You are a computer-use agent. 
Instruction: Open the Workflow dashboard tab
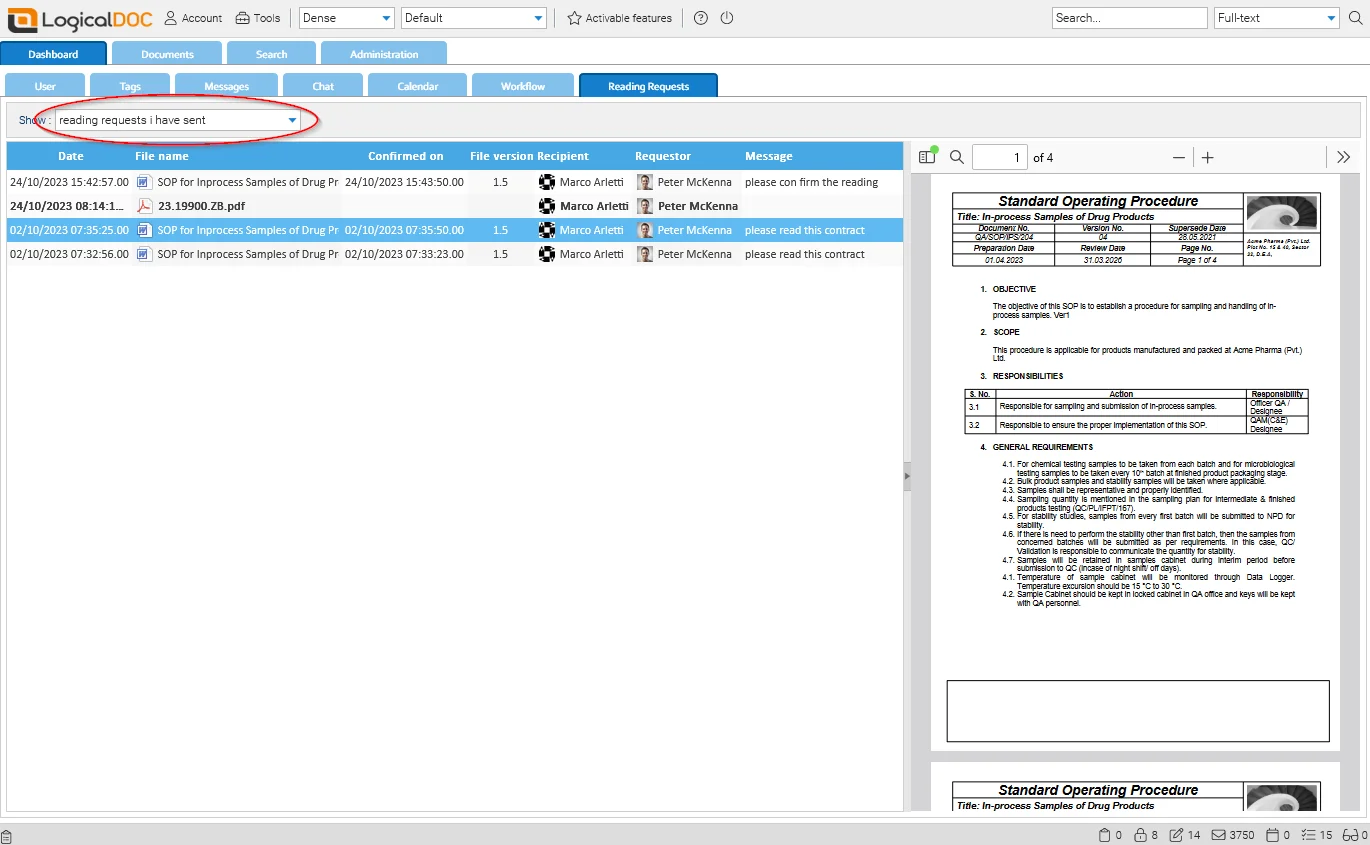[522, 85]
